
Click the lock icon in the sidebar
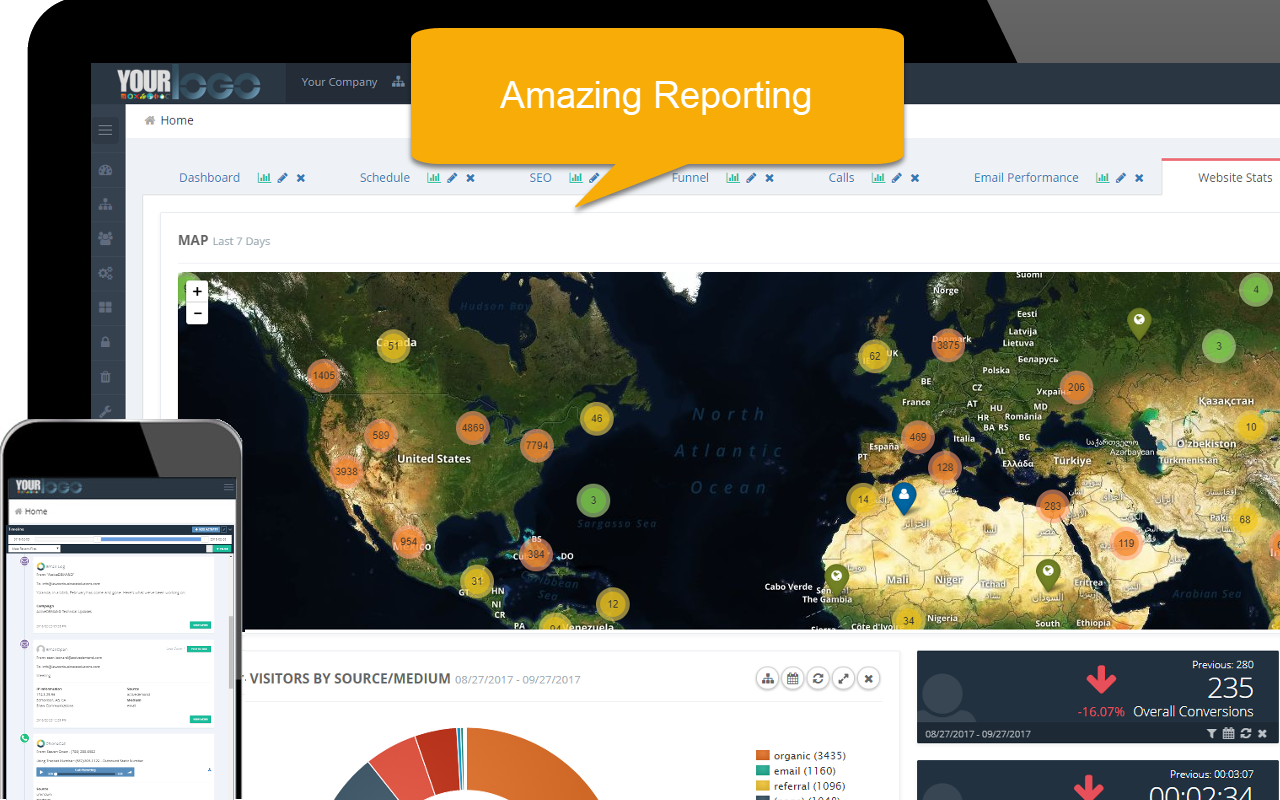(106, 341)
